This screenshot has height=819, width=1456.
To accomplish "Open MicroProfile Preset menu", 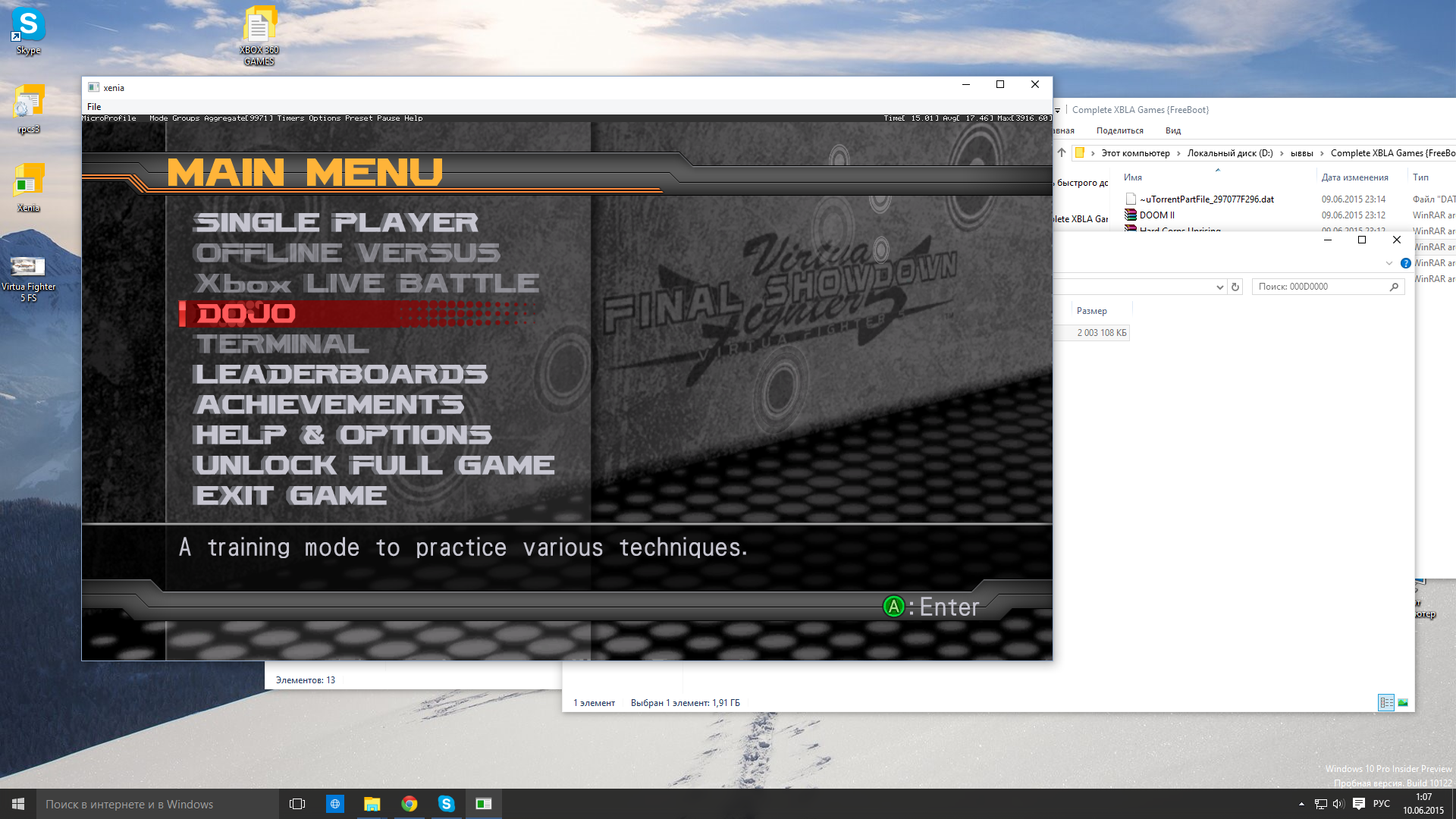I will 359,118.
